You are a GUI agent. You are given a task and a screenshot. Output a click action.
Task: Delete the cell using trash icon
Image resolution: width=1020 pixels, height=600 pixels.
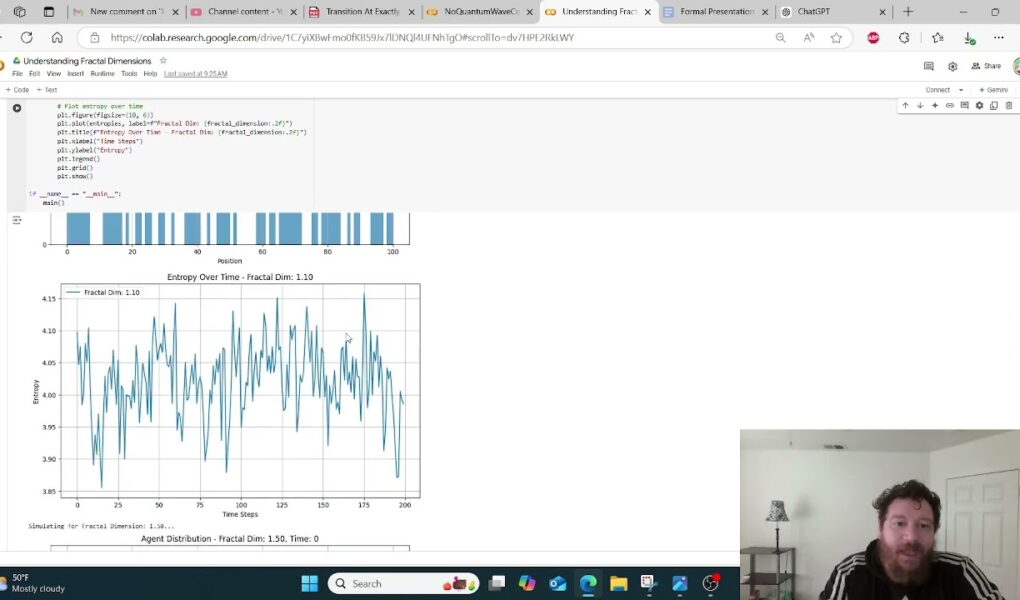click(x=1008, y=105)
